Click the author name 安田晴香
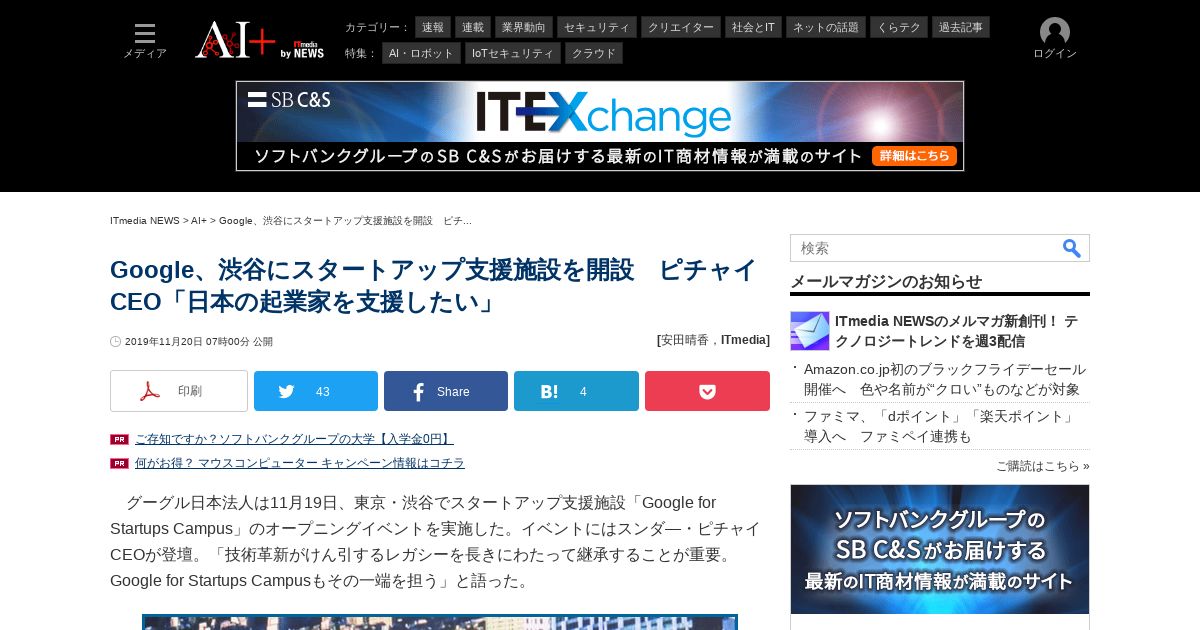The image size is (1200, 630). coord(685,340)
